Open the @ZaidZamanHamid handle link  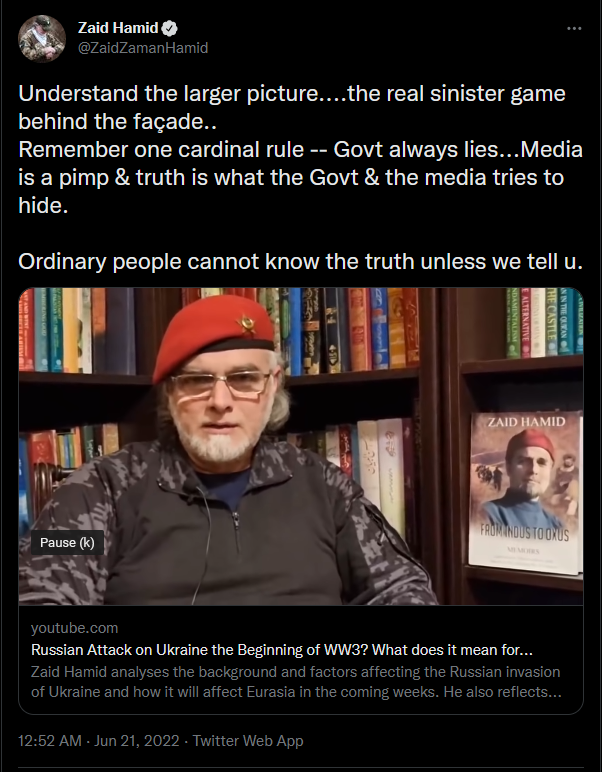point(143,48)
